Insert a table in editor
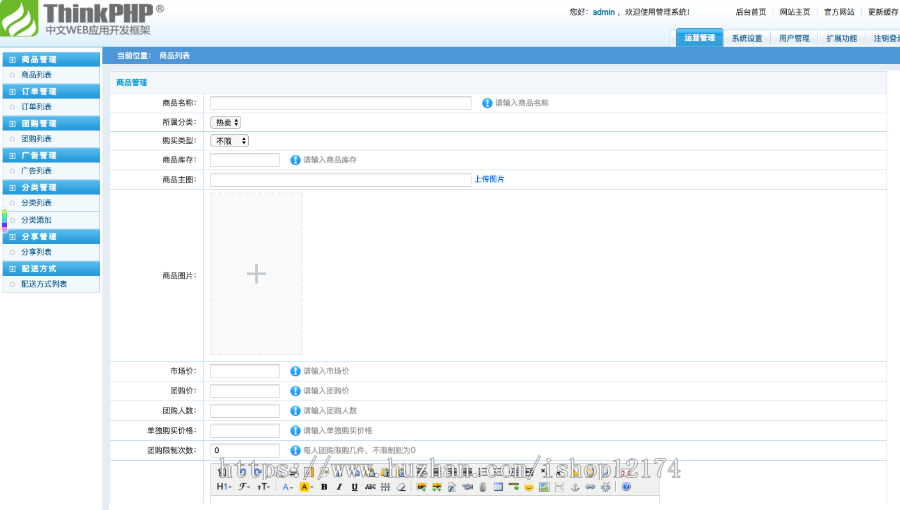The width and height of the screenshot is (900, 510). tap(498, 487)
